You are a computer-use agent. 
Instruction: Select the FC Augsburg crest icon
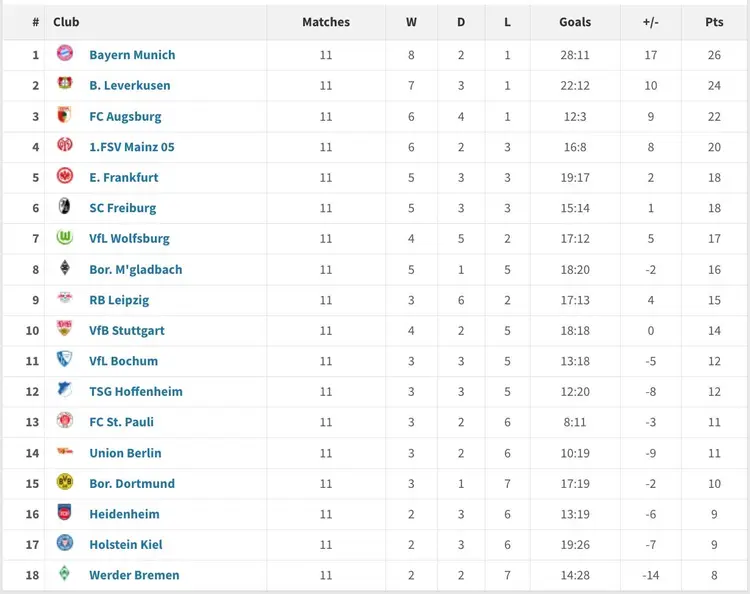(x=65, y=115)
